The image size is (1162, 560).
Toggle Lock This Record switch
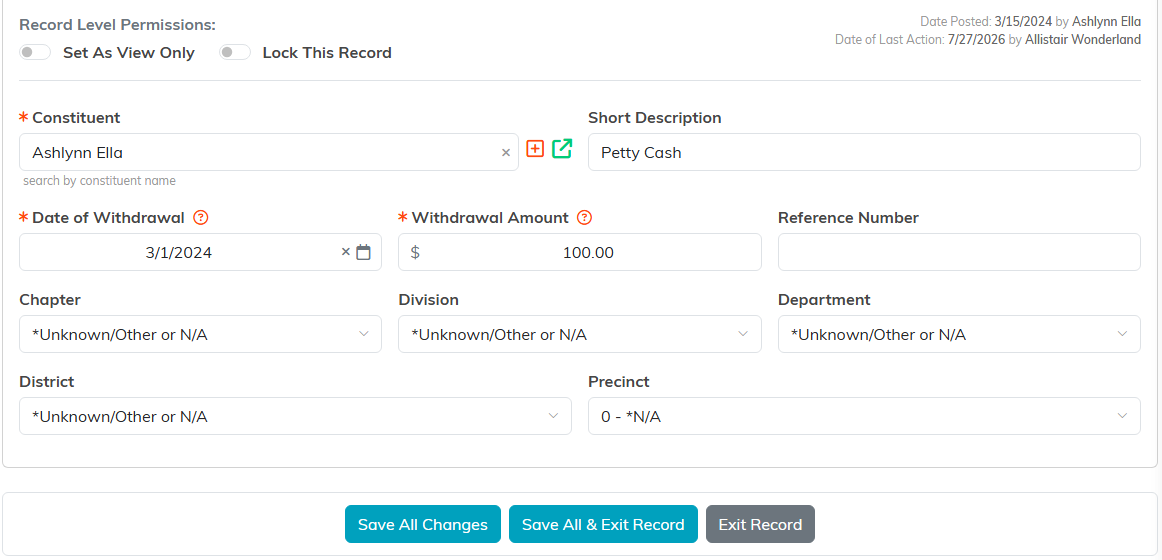point(235,53)
